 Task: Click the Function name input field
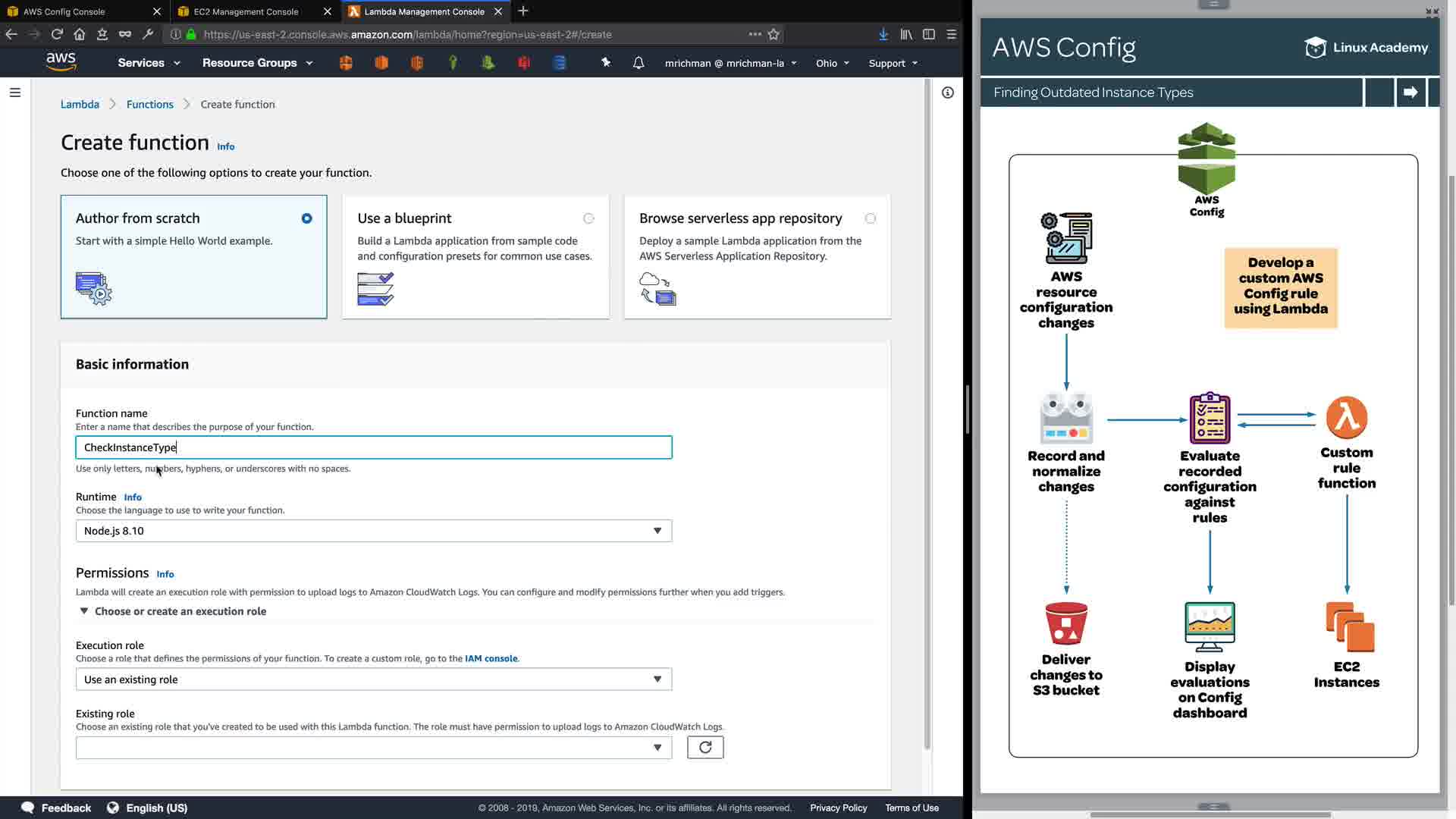[x=373, y=447]
